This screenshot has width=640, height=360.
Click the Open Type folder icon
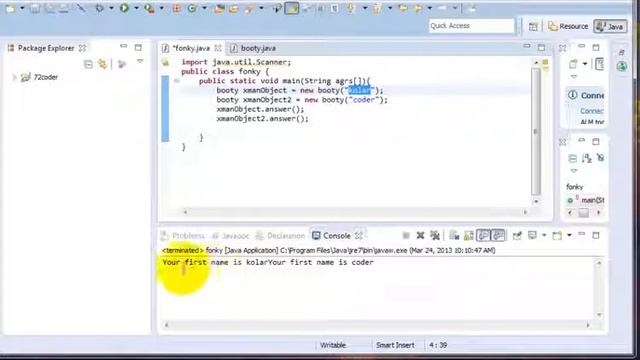point(219,8)
